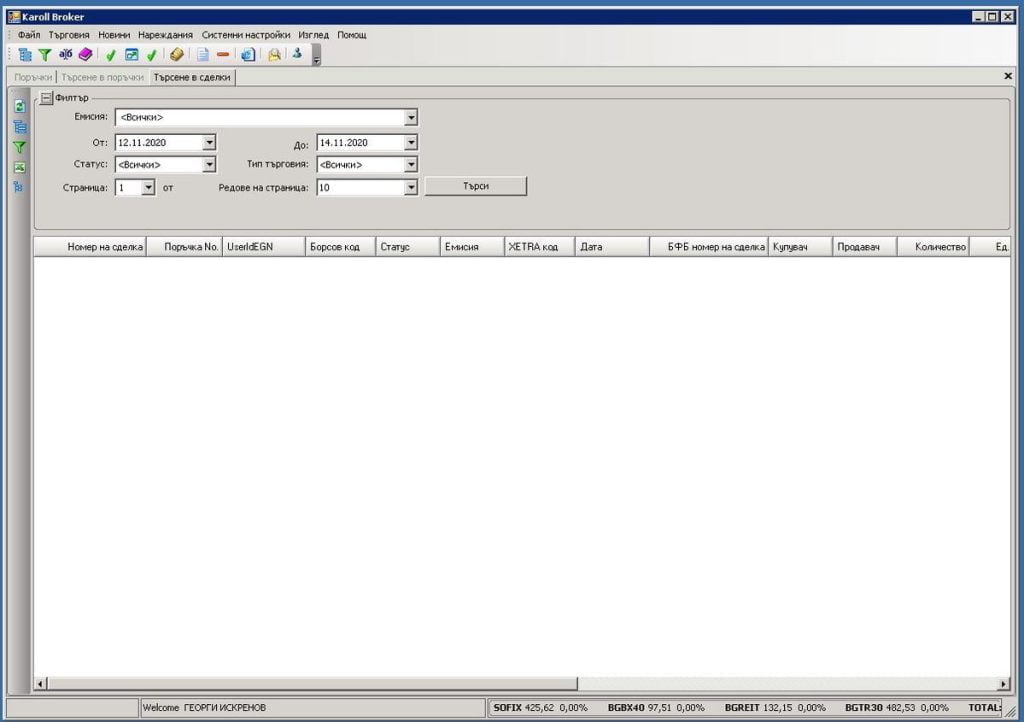Click the red minus icon in the toolbar
Image resolution: width=1024 pixels, height=722 pixels.
223,55
